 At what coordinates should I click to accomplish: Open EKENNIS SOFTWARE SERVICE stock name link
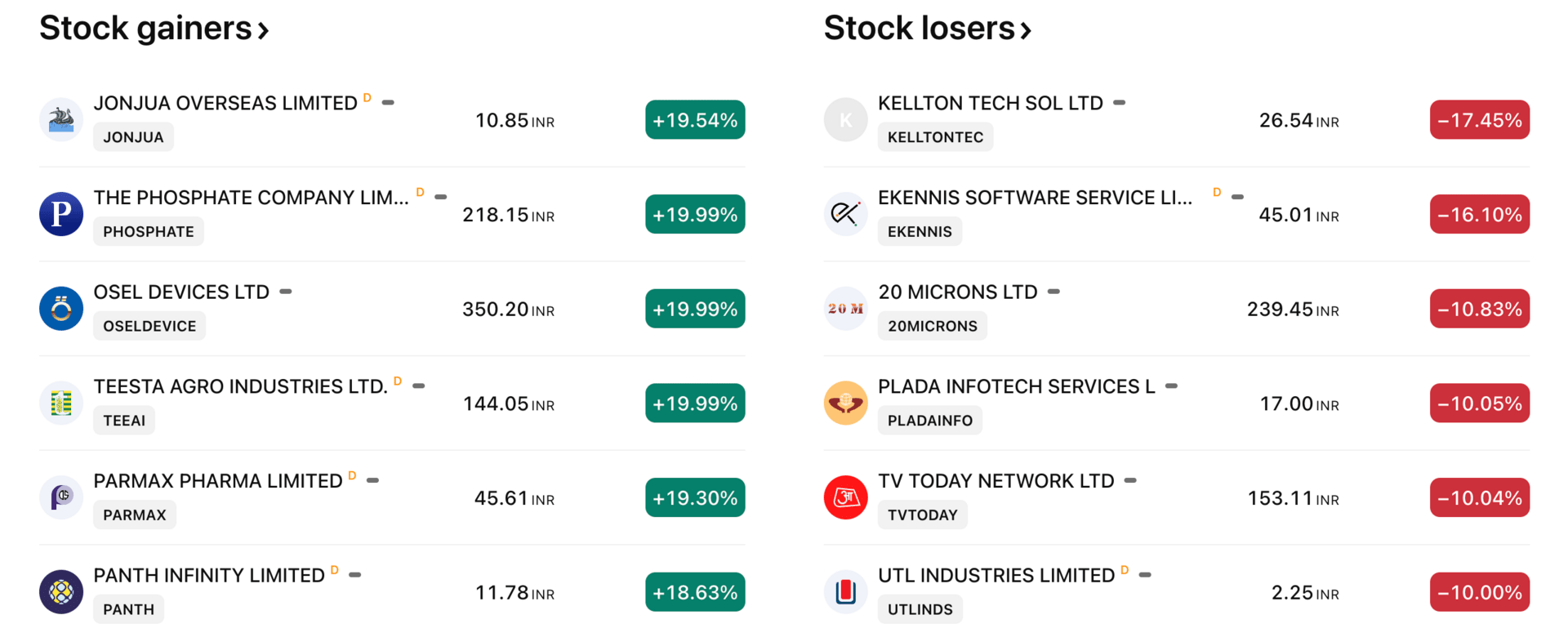1035,198
